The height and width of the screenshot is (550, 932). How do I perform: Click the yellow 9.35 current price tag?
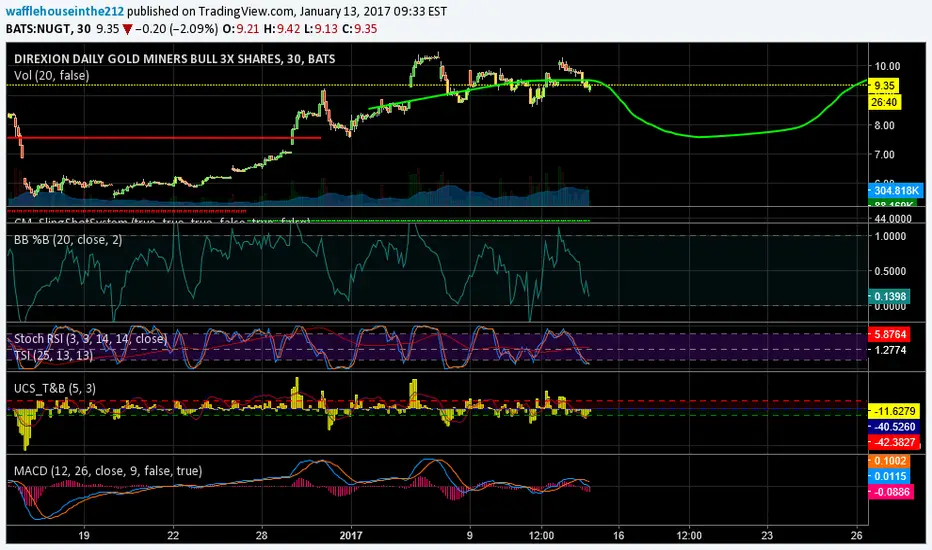(x=884, y=86)
